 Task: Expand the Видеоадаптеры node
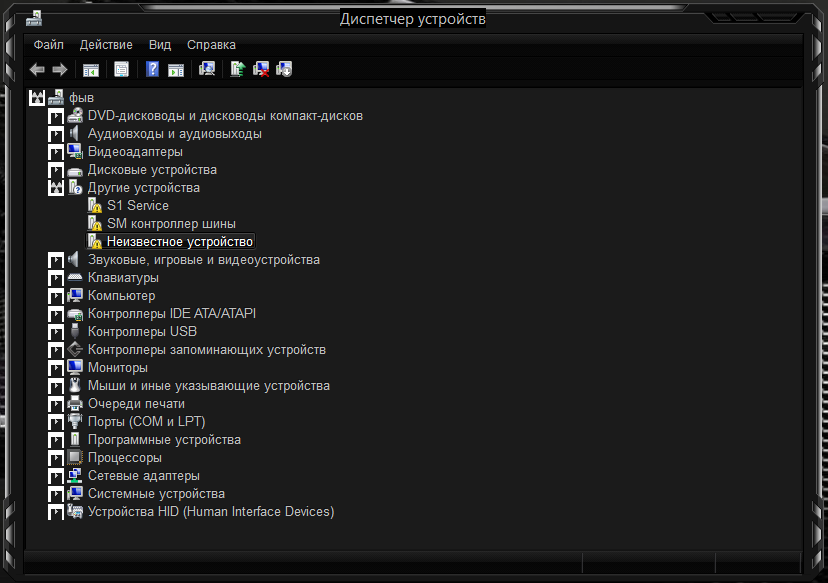click(x=56, y=152)
